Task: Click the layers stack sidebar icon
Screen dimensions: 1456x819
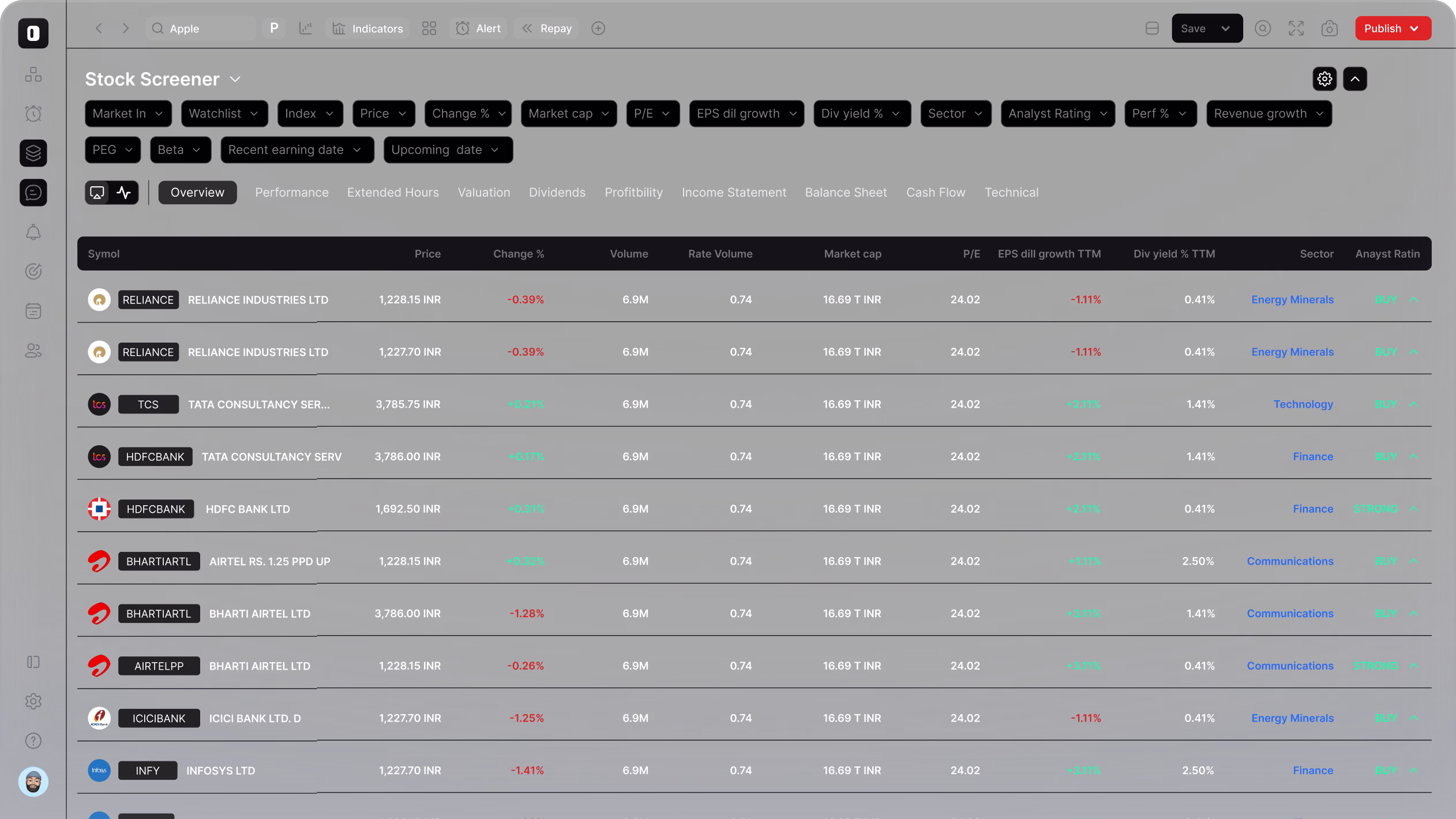Action: click(x=33, y=153)
